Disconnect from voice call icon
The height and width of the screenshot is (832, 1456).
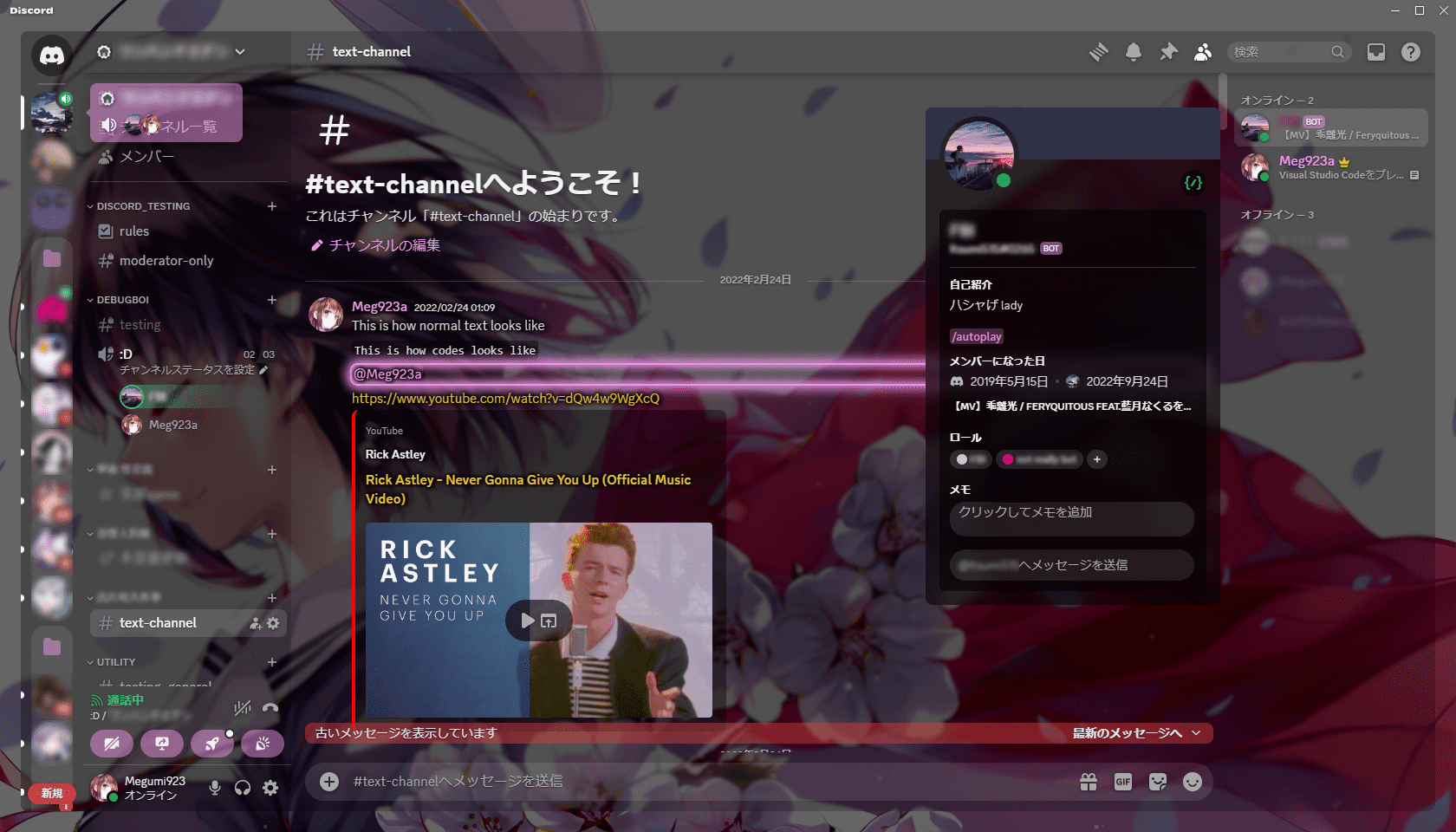[x=270, y=708]
